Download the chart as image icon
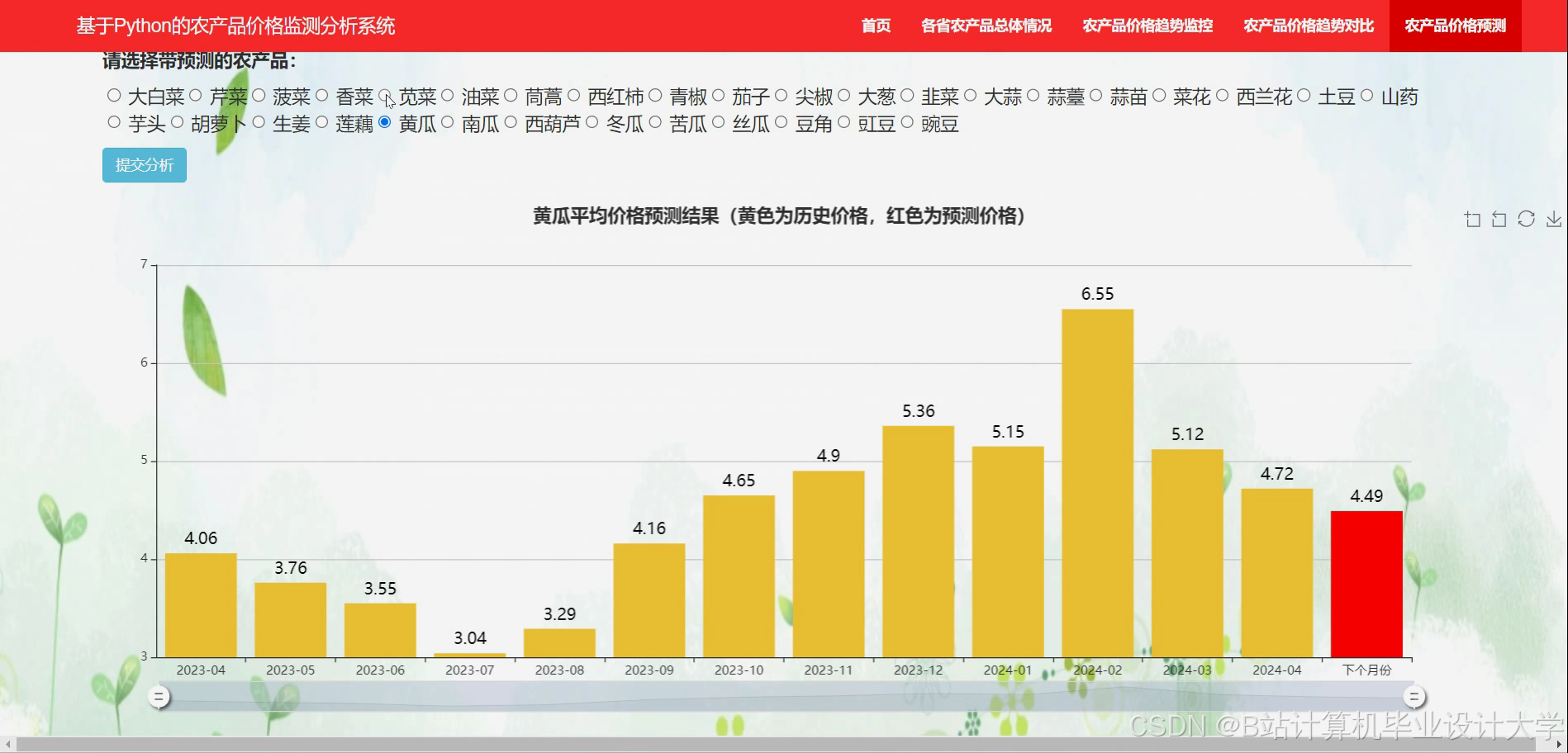Viewport: 1568px width, 753px height. 1554,219
